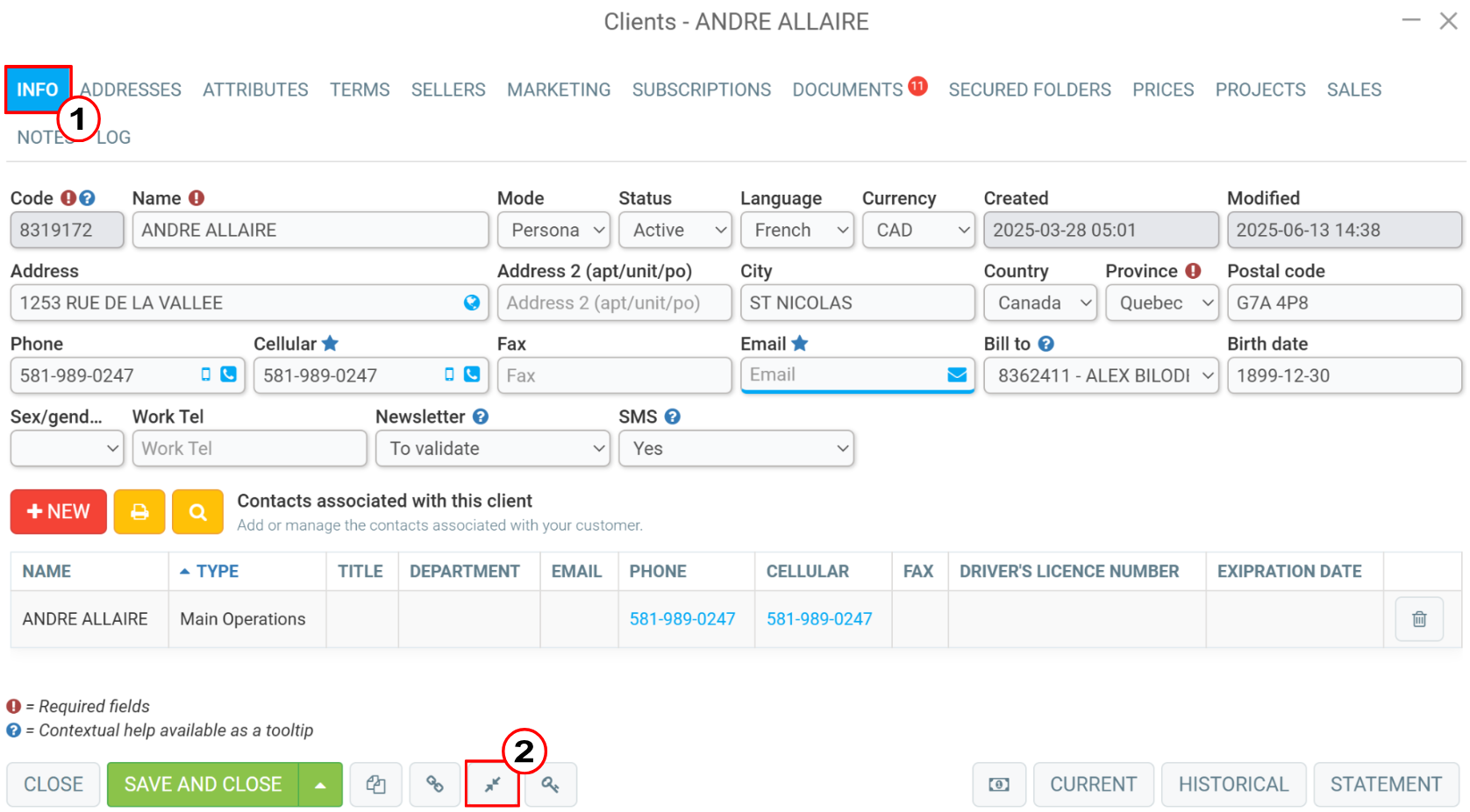Image resolution: width=1470 pixels, height=812 pixels.
Task: Open the DOCUMENTS tab
Action: point(848,89)
